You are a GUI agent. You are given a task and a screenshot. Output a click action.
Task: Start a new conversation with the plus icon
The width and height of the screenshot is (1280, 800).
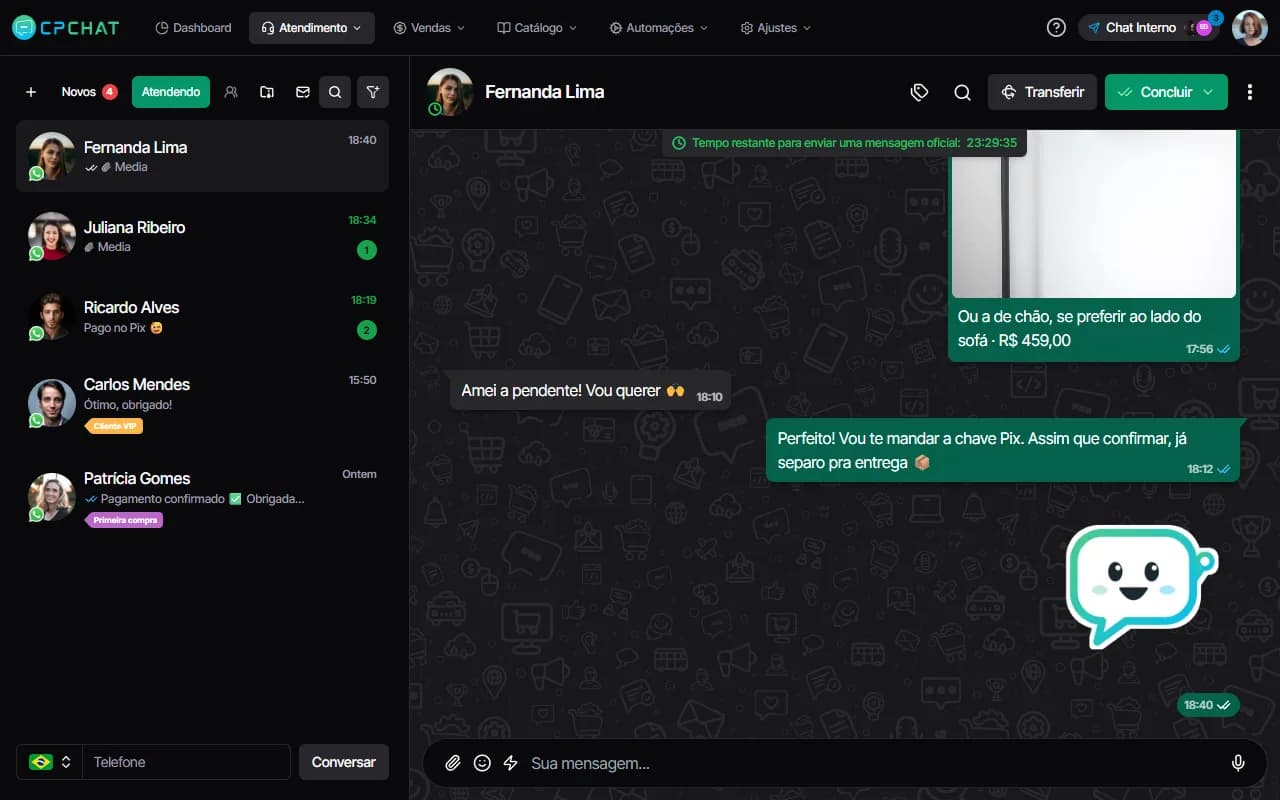pyautogui.click(x=31, y=92)
